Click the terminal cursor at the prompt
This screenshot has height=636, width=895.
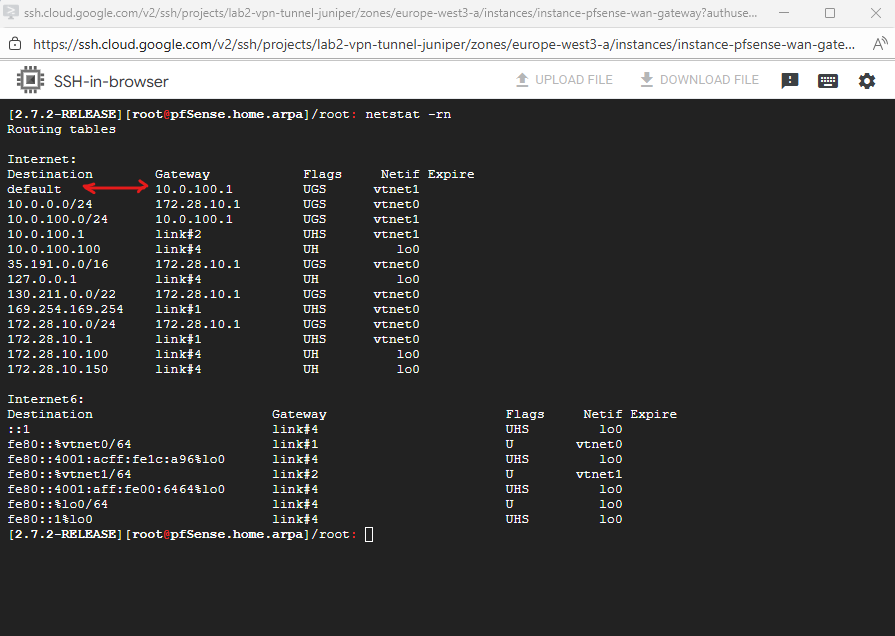[x=369, y=535]
